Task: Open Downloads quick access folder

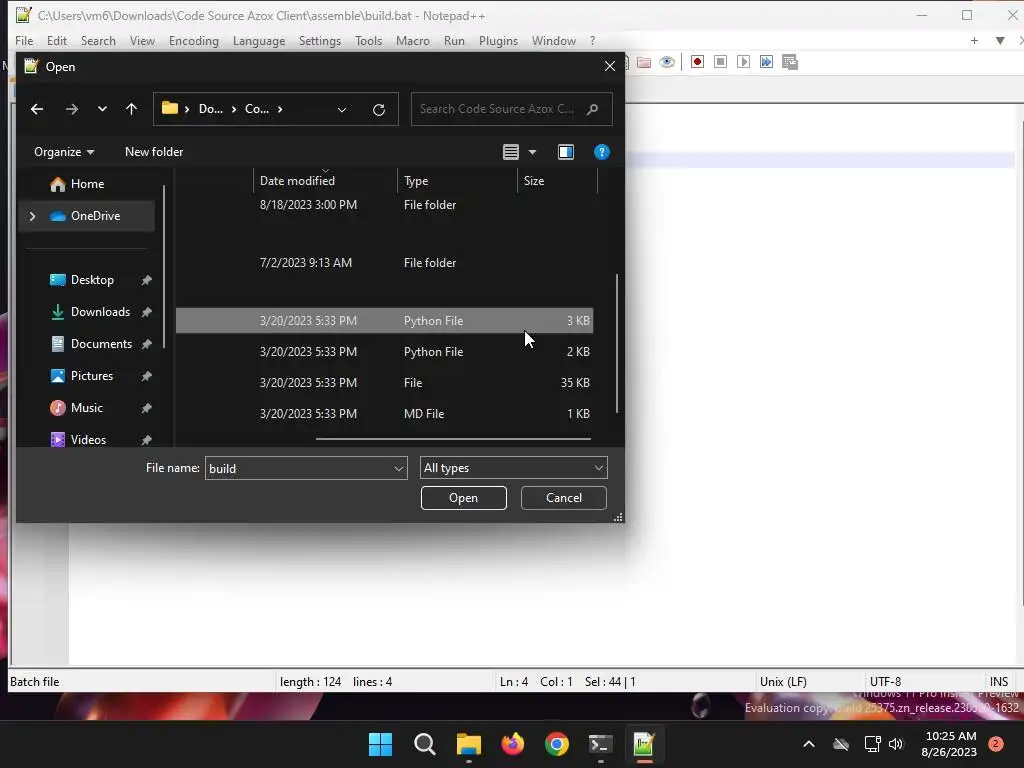Action: click(100, 312)
